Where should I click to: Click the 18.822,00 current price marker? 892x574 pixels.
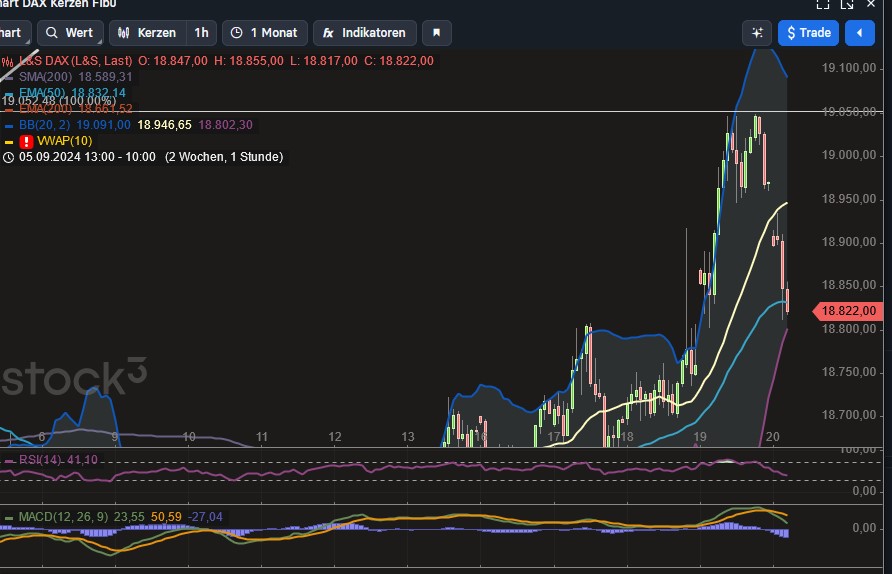(x=849, y=311)
